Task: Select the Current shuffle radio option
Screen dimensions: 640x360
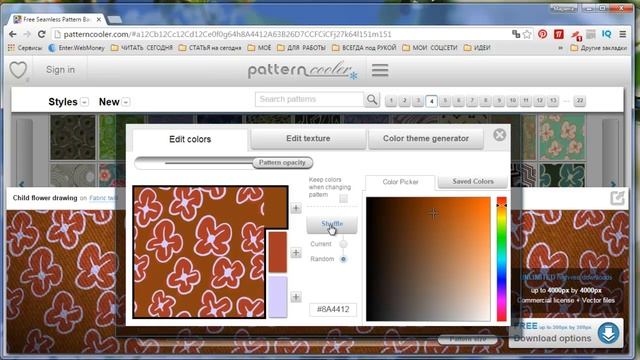Action: 343,244
